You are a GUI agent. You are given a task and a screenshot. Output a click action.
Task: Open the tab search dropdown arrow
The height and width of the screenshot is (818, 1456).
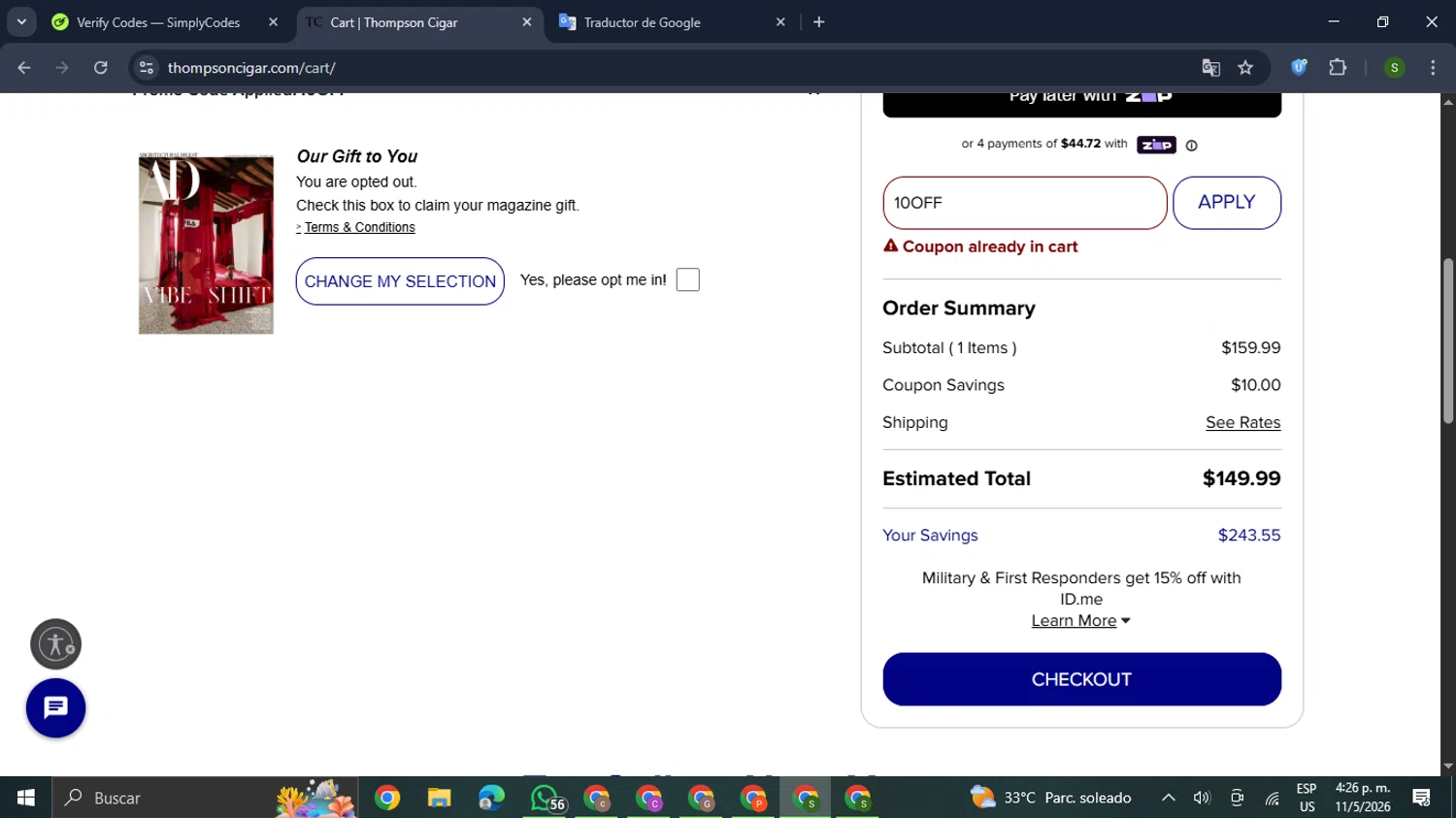21,21
